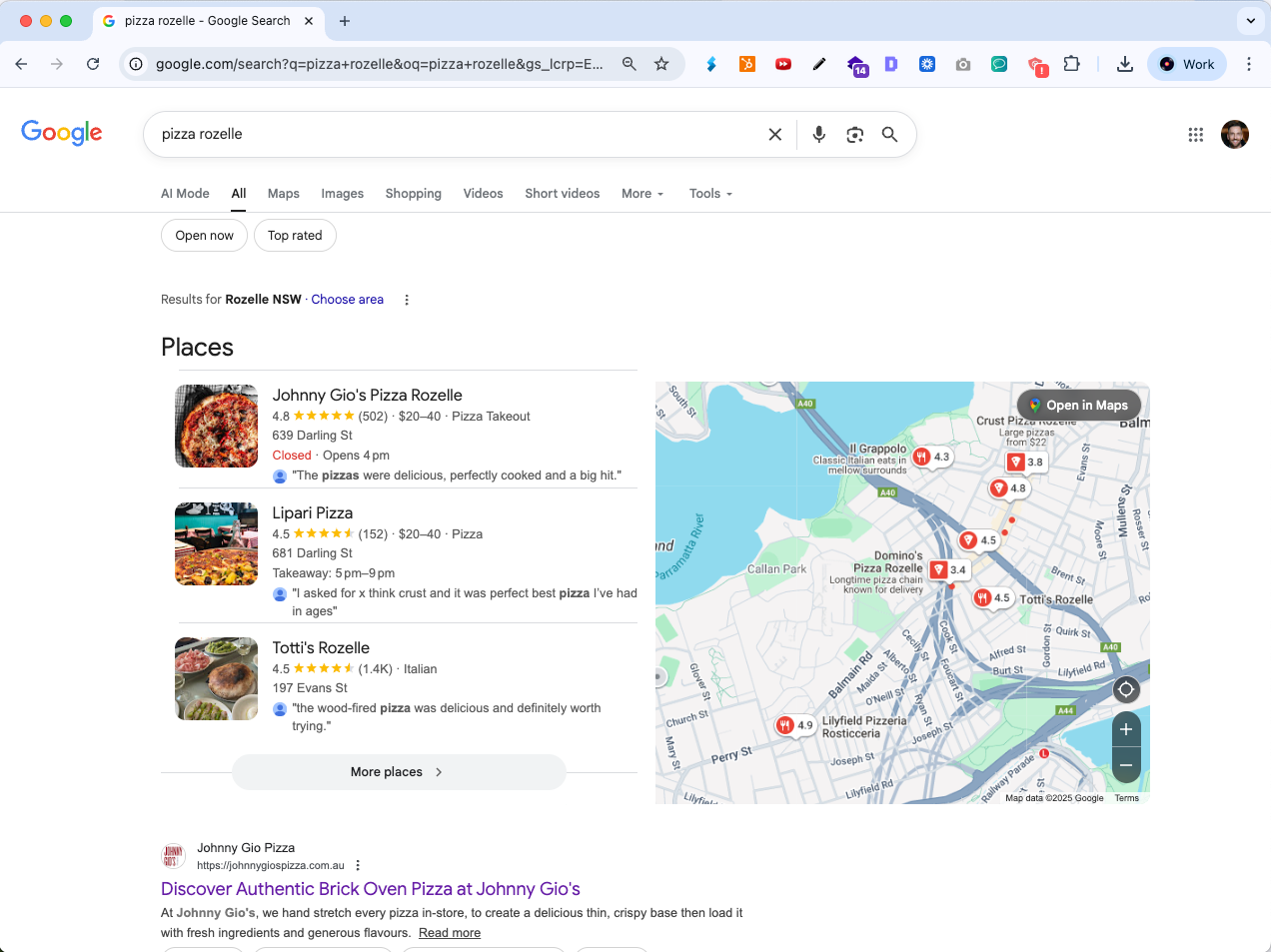The image size is (1271, 952).
Task: Click the snowflake extension icon
Action: [926, 63]
